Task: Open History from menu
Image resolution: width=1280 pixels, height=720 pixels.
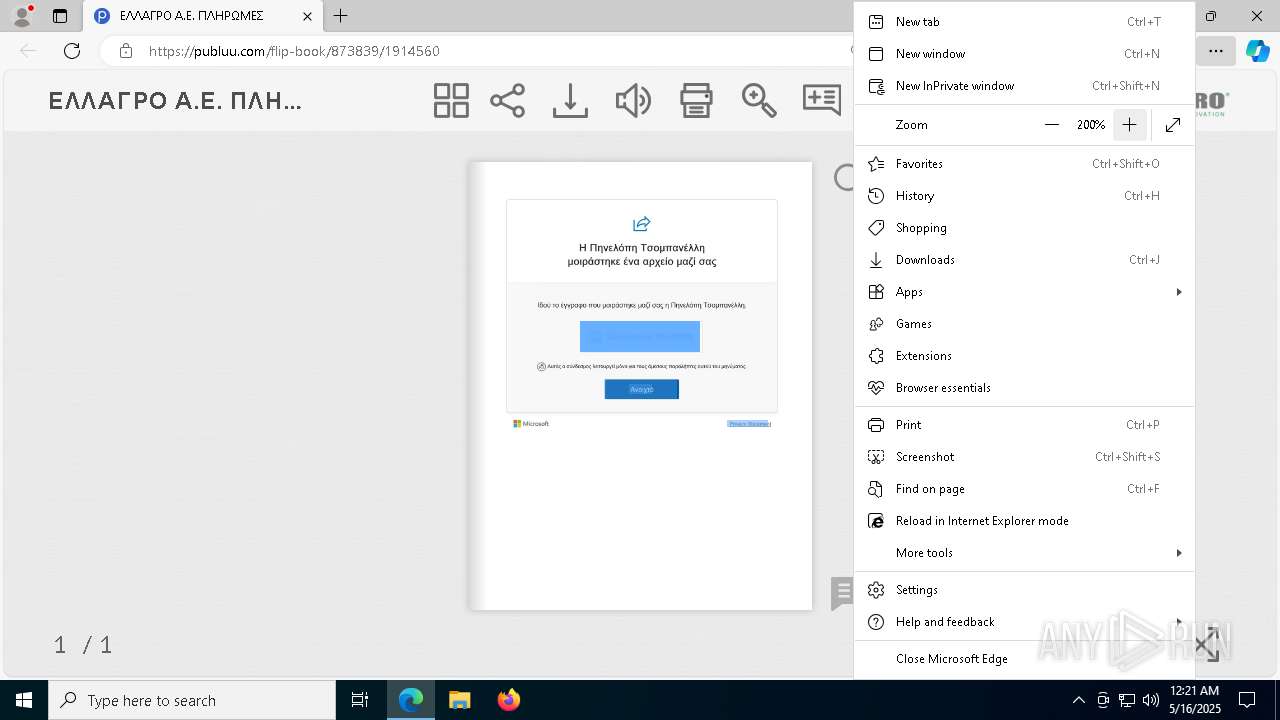Action: tap(1024, 196)
